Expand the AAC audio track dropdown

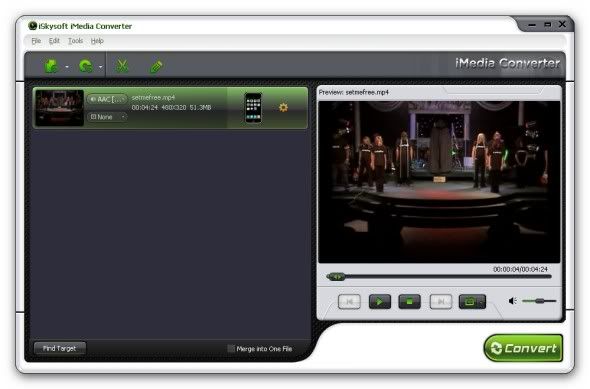107,99
